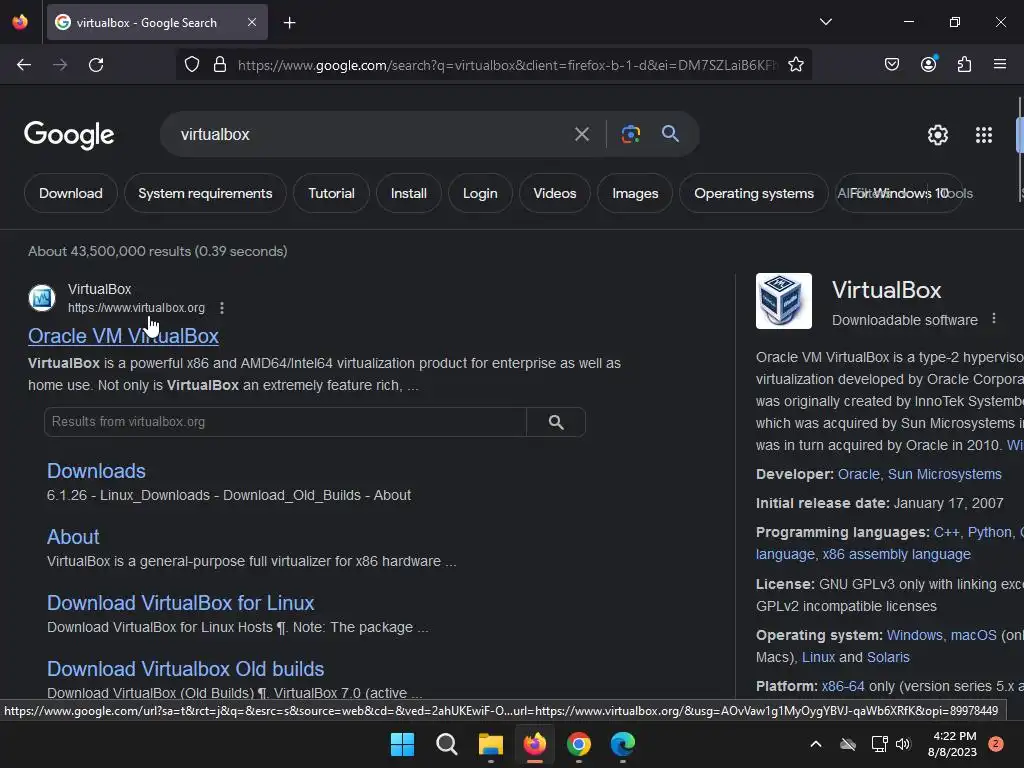1024x768 pixels.
Task: Clear the Google search box
Action: coord(582,135)
